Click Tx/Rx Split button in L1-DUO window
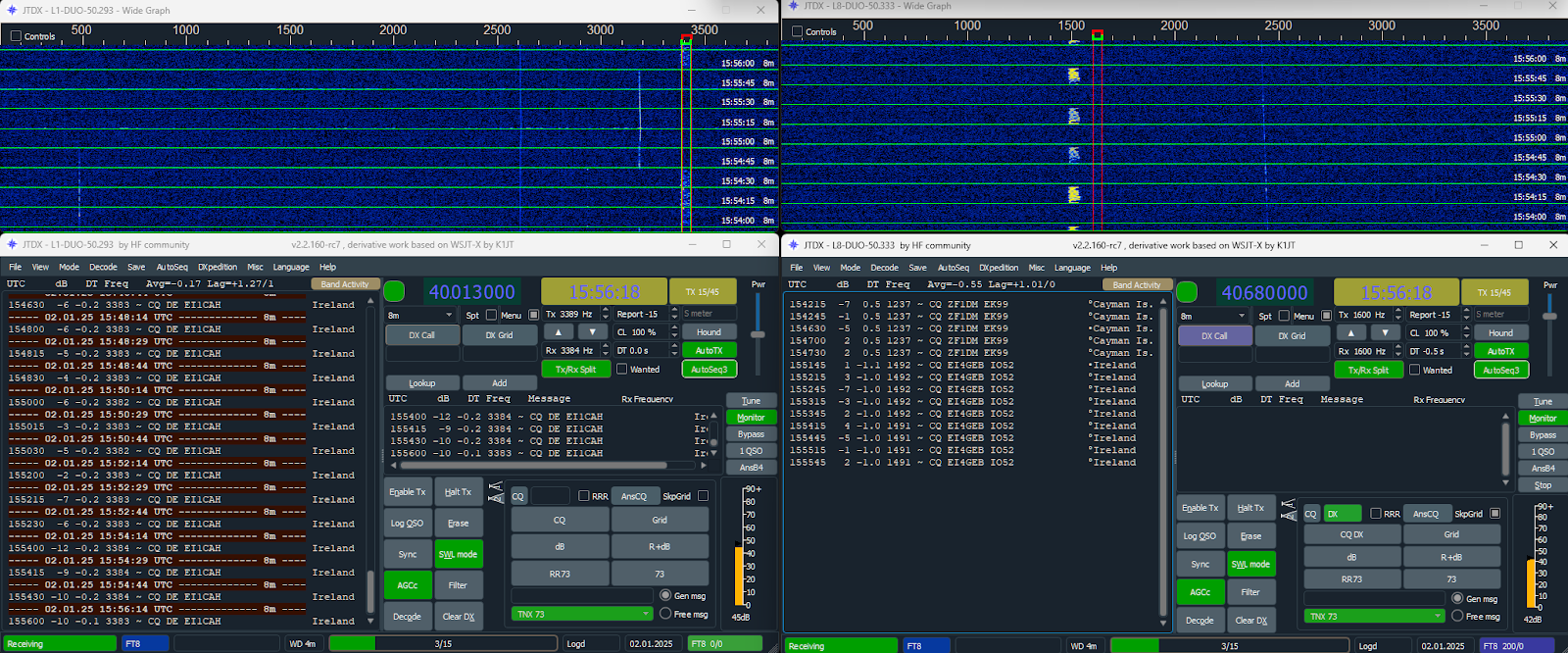This screenshot has width=1568, height=653. click(575, 369)
